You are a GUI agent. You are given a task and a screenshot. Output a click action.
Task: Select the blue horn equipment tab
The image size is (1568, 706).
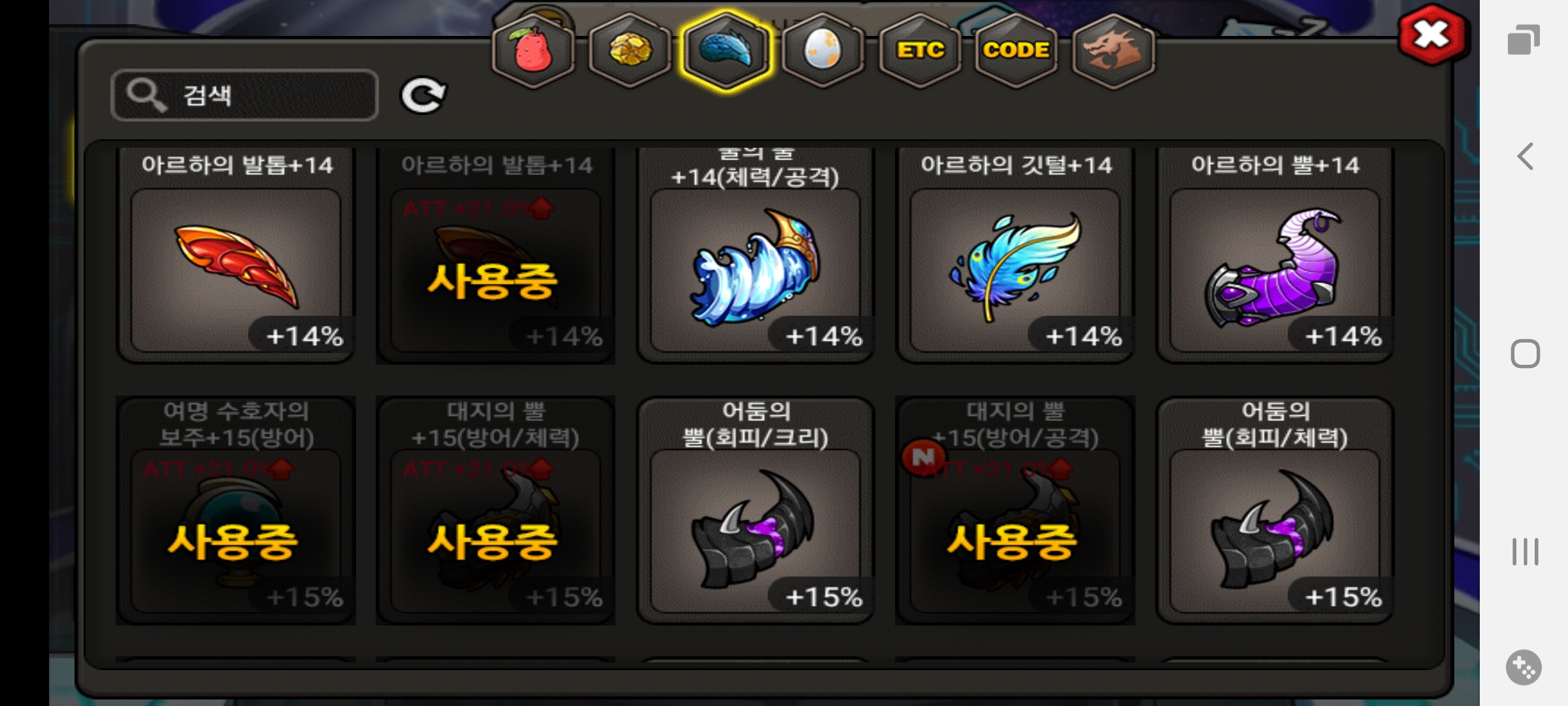[x=726, y=51]
